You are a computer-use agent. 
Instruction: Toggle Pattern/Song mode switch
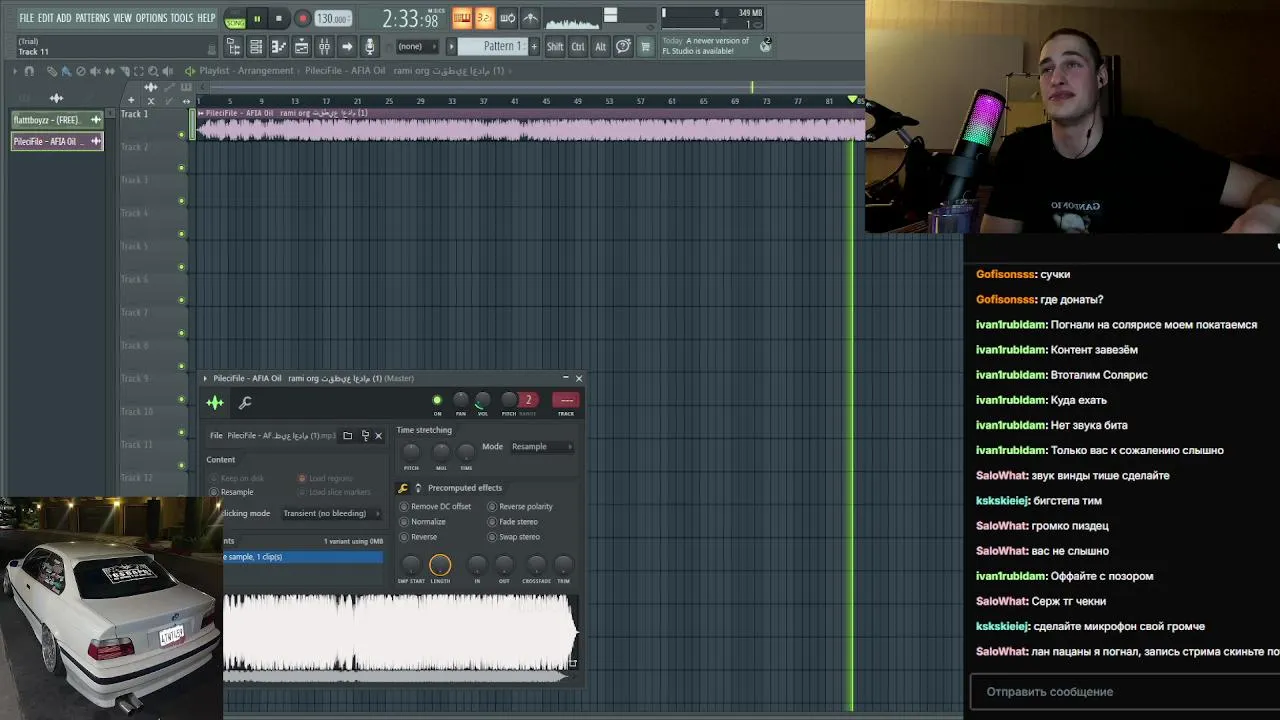234,18
